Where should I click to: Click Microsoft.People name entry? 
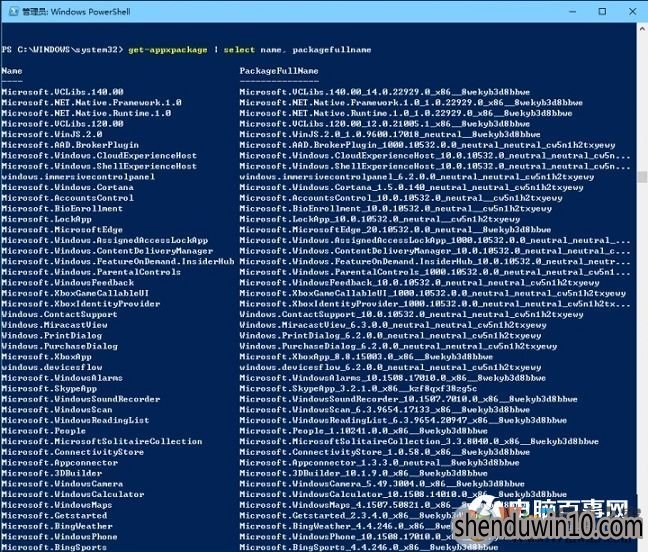43,431
